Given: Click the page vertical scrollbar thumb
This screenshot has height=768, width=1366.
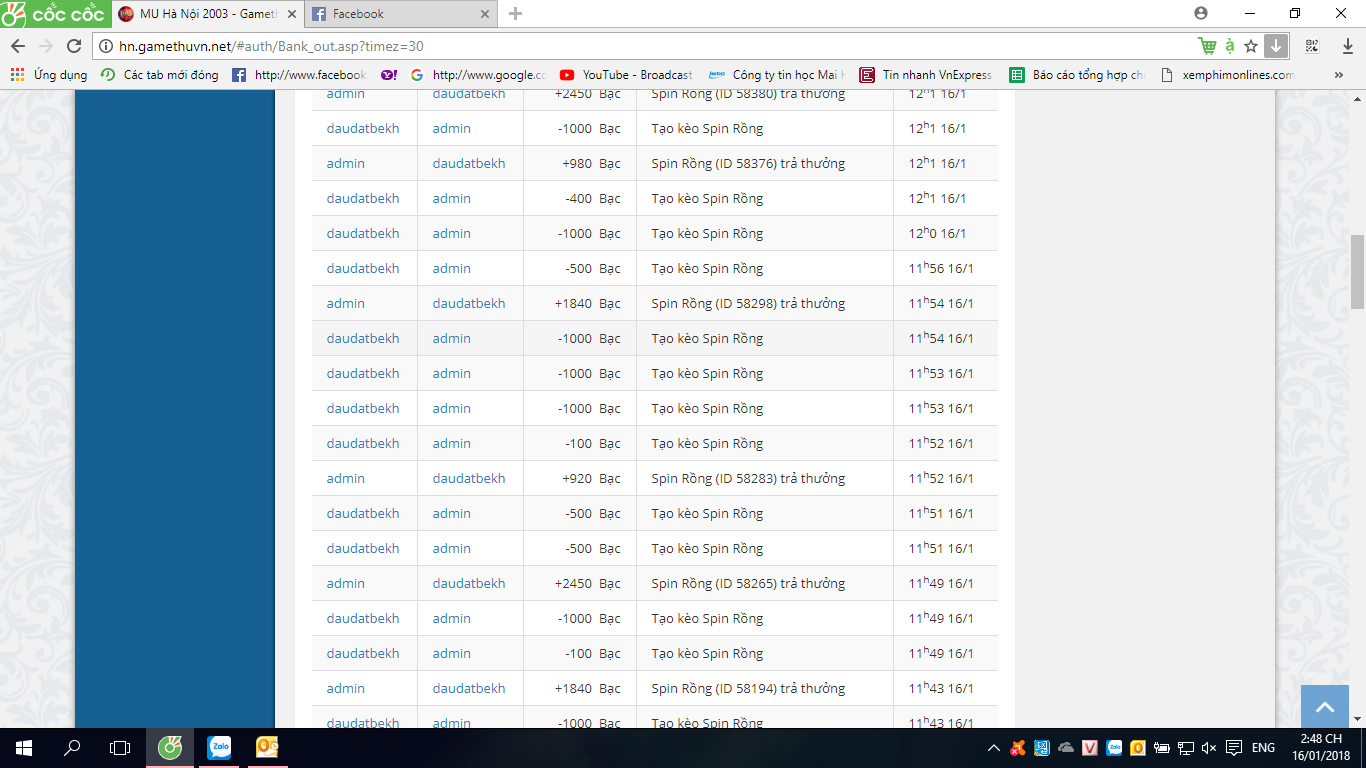Looking at the screenshot, I should pyautogui.click(x=1357, y=272).
